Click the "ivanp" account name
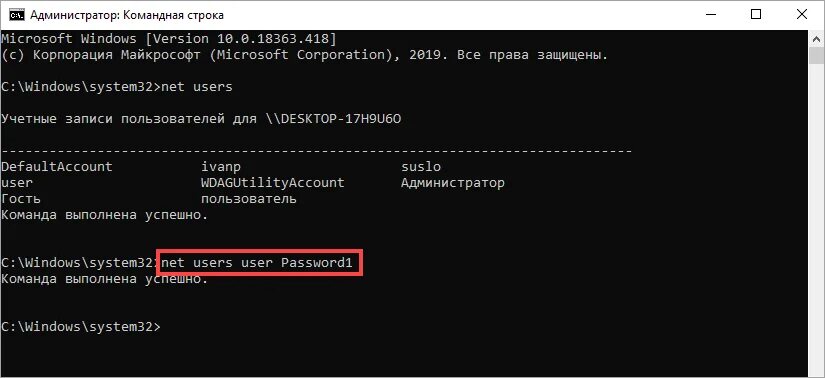825x378 pixels. click(221, 167)
